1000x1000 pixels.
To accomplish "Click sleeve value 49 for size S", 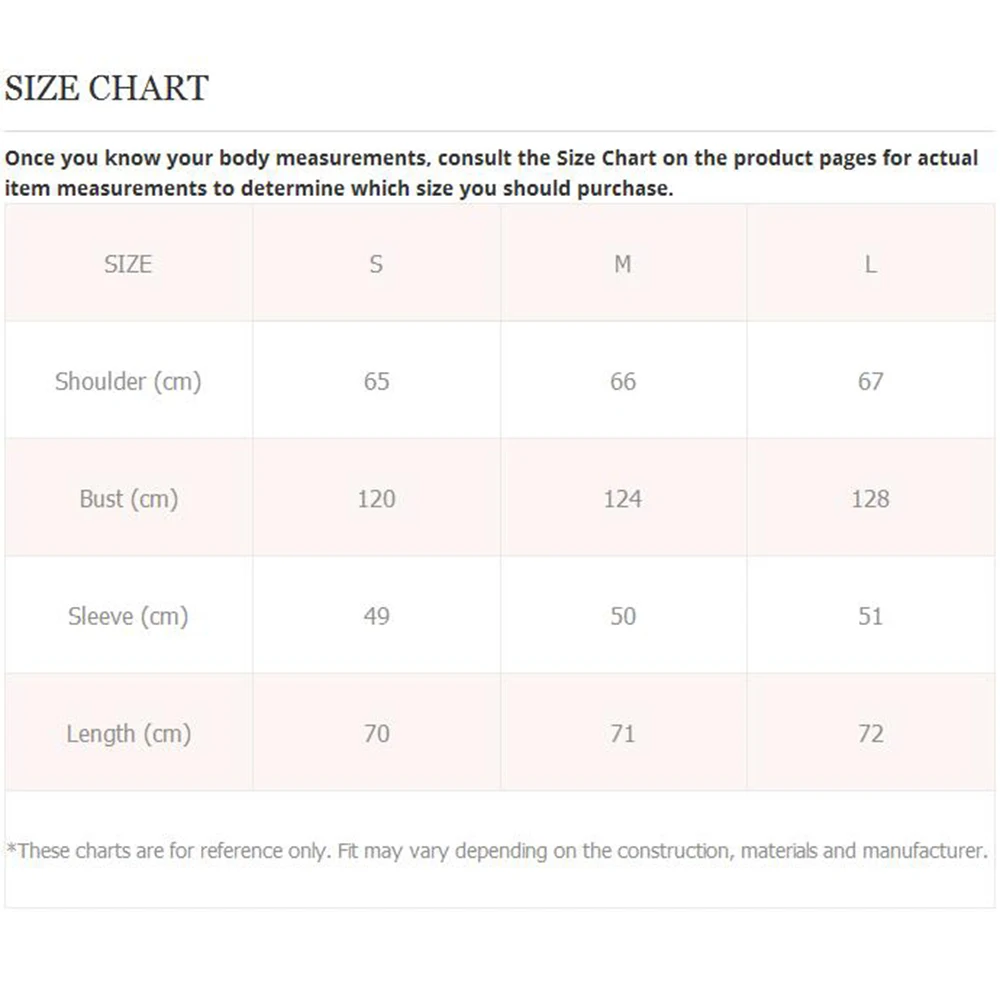I will pyautogui.click(x=376, y=616).
